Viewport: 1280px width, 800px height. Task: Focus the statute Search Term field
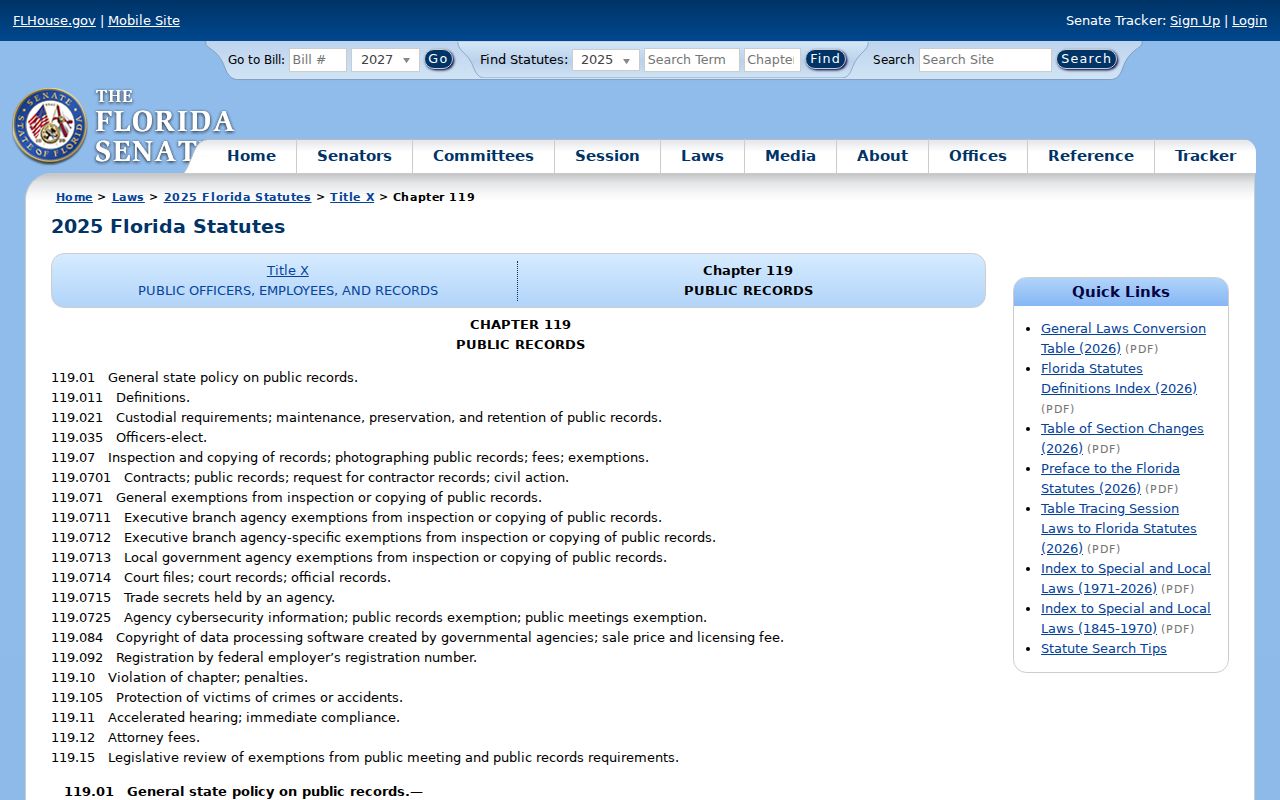[692, 60]
